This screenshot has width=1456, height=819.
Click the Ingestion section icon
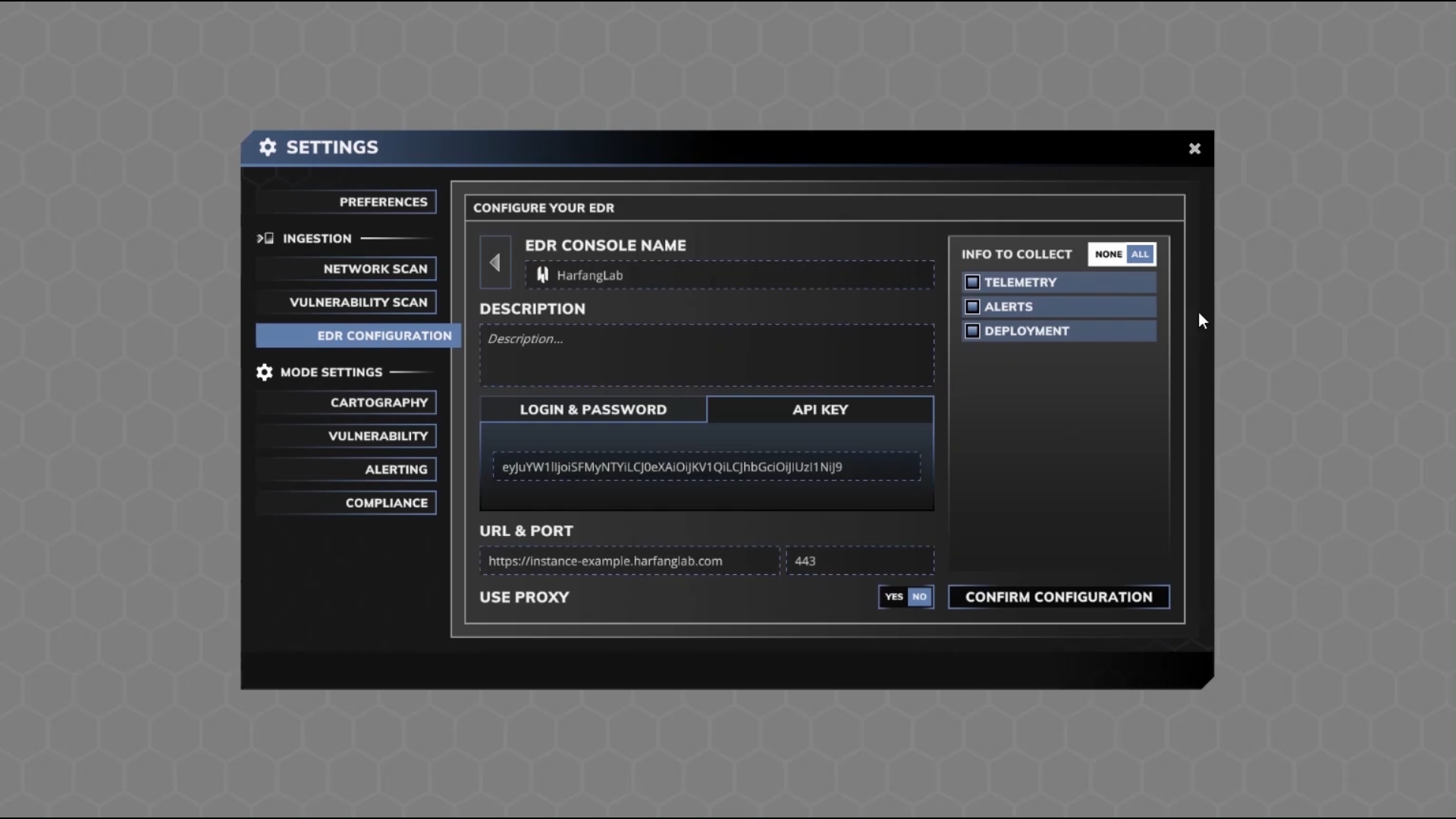[265, 238]
